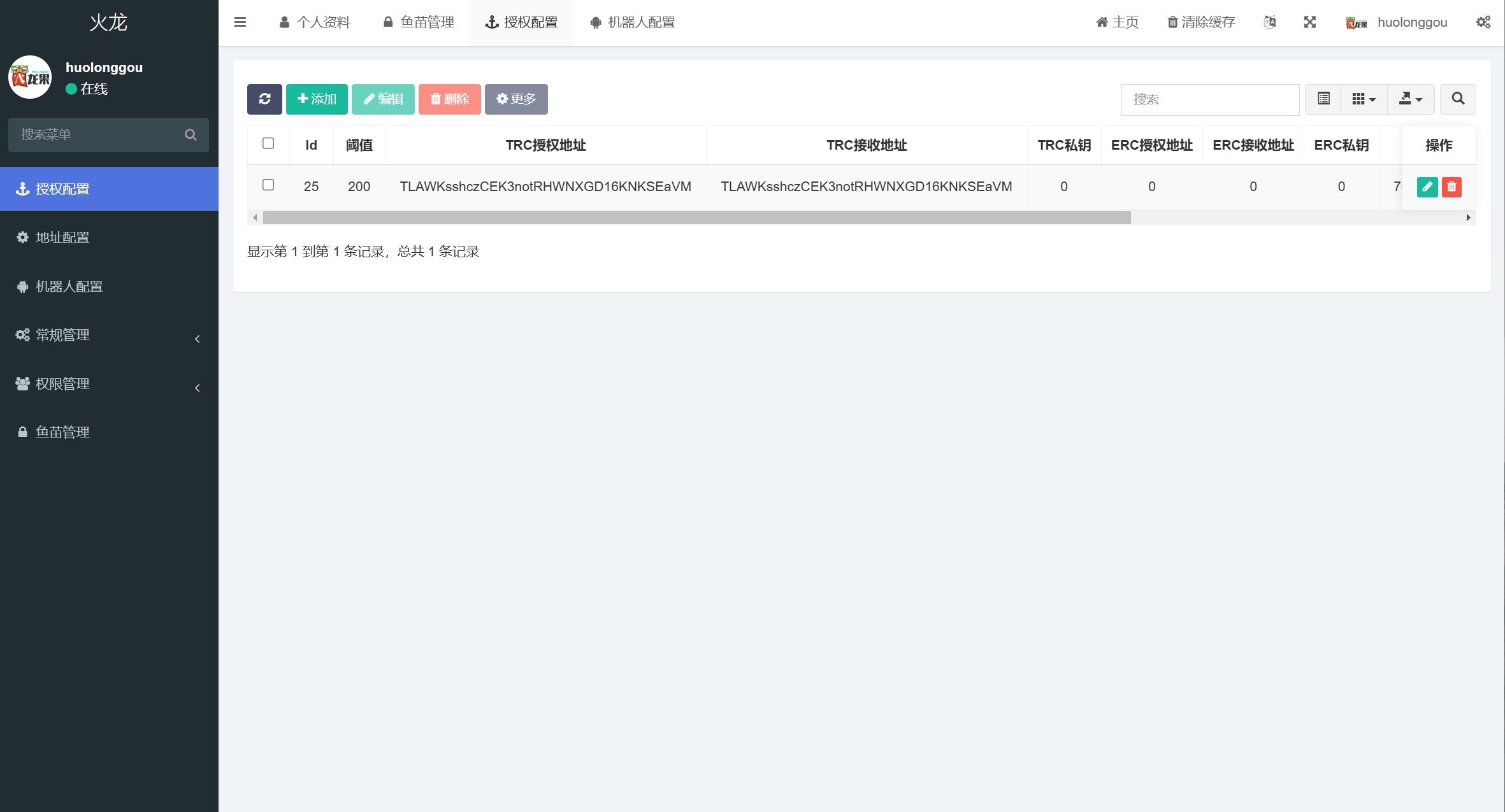Open the columns grid dropdown
Viewport: 1505px width, 812px height.
(x=1364, y=99)
